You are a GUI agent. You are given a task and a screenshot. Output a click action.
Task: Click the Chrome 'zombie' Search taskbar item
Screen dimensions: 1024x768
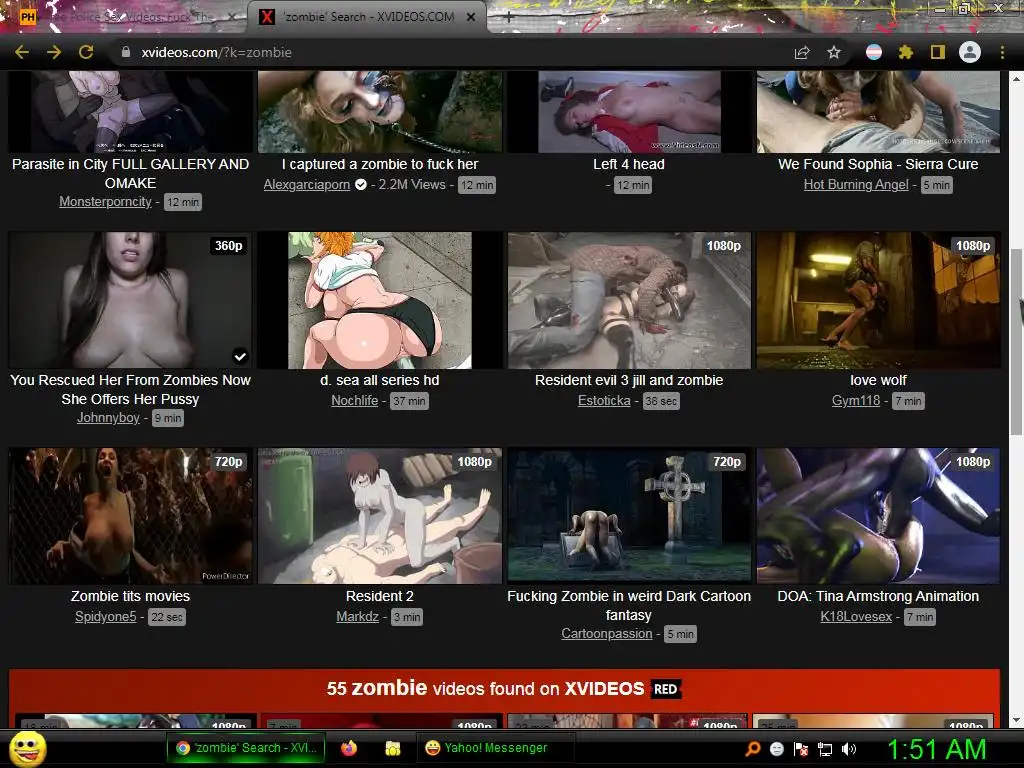pyautogui.click(x=246, y=748)
